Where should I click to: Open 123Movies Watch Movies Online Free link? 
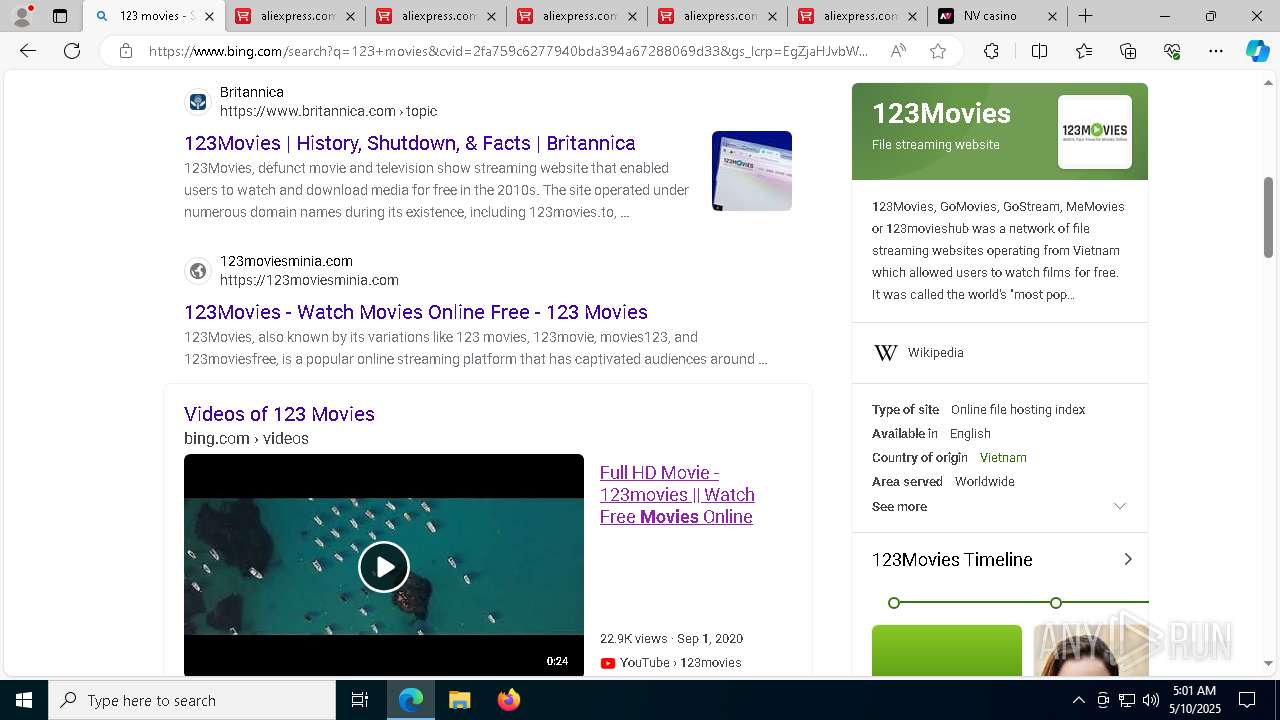(416, 312)
